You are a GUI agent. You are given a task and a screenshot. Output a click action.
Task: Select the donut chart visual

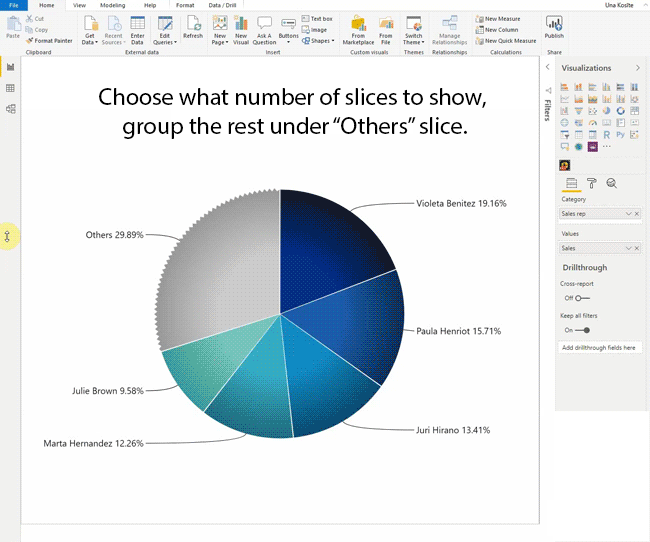tap(621, 111)
